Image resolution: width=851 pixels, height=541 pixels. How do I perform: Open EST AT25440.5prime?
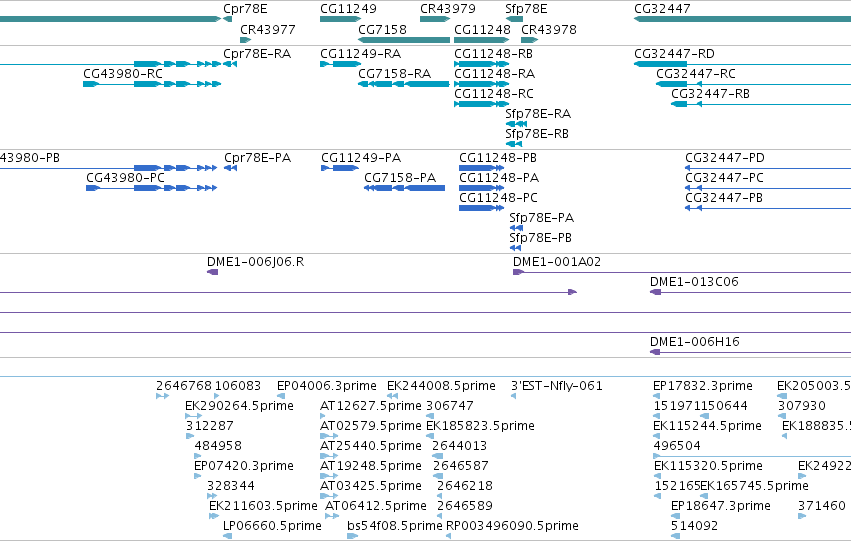click(371, 446)
